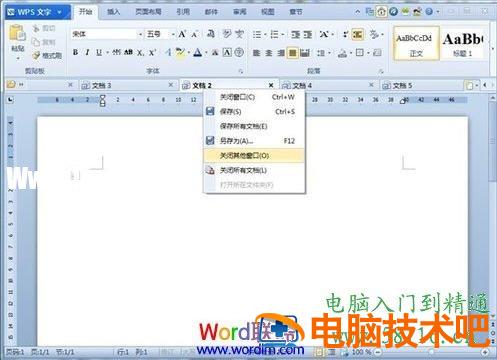Expand the styles gallery arrow
Screen dimensions: 497x360
(493, 49)
